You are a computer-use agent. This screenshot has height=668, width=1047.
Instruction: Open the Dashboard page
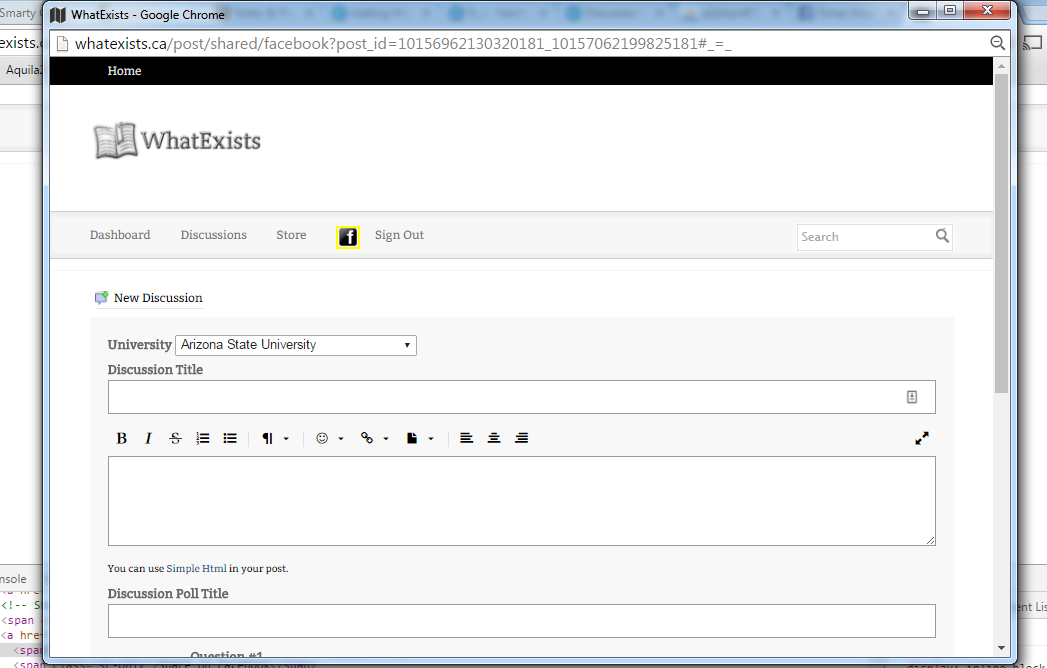click(120, 235)
